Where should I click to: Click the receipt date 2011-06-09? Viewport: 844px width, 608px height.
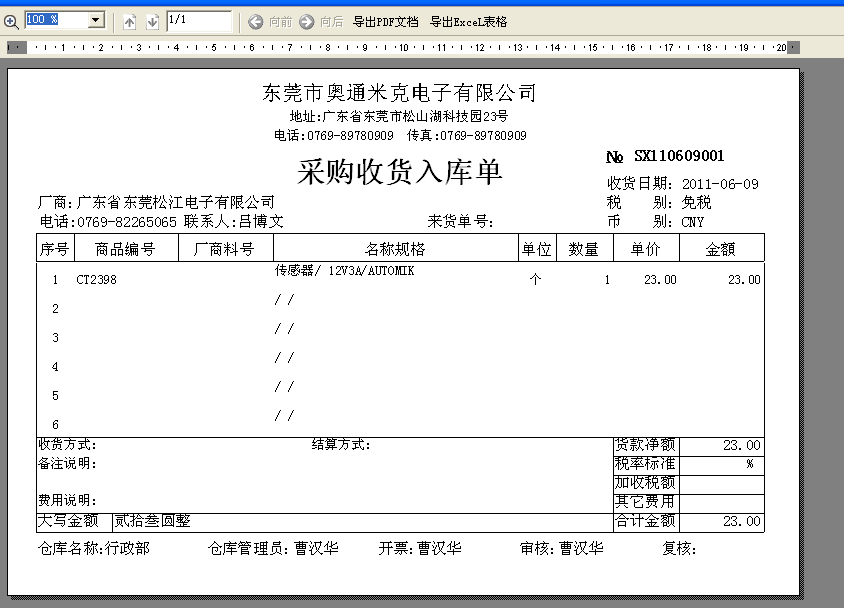(720, 184)
